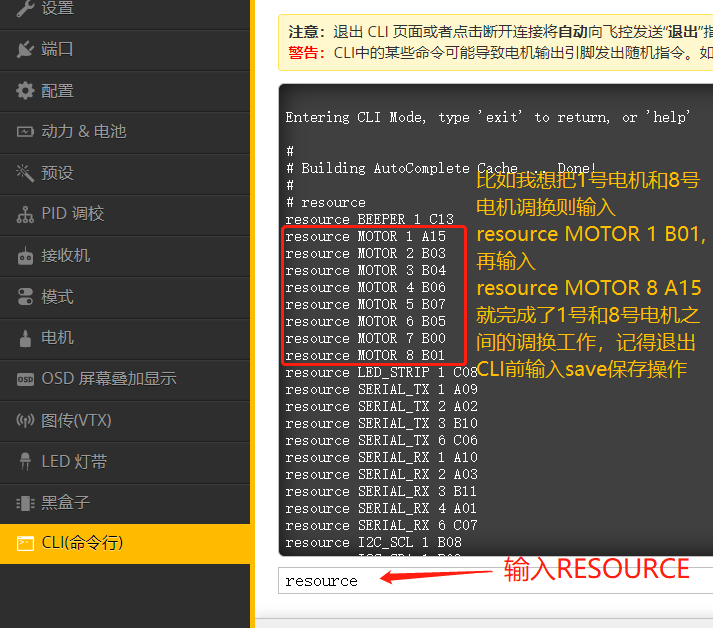Click the 'Entering CLI Mode' output line

point(488,117)
